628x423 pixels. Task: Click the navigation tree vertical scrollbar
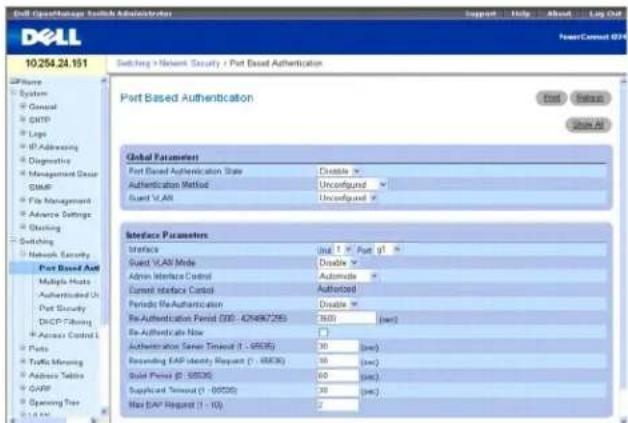pyautogui.click(x=104, y=246)
